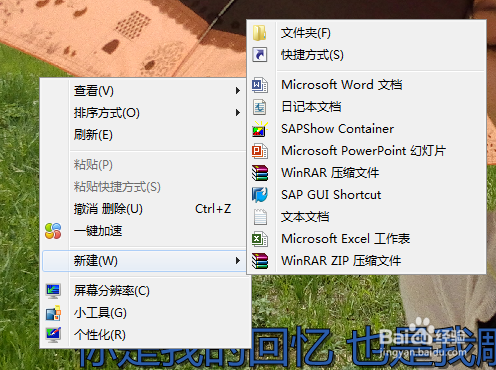This screenshot has width=496, height=370.
Task: Select the greyed 粘贴快捷方式(S) entry
Action: click(x=143, y=187)
